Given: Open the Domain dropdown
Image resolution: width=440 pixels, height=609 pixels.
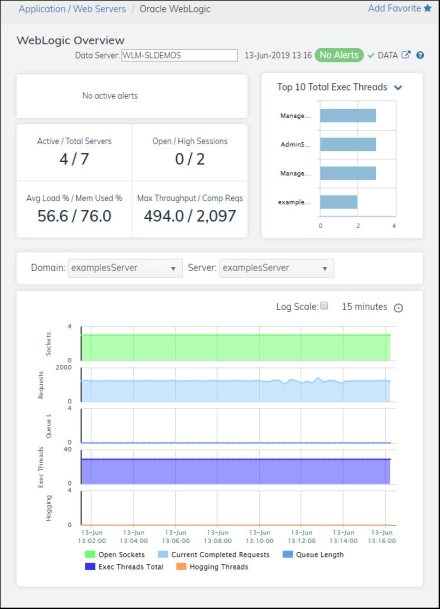Looking at the screenshot, I should (125, 268).
